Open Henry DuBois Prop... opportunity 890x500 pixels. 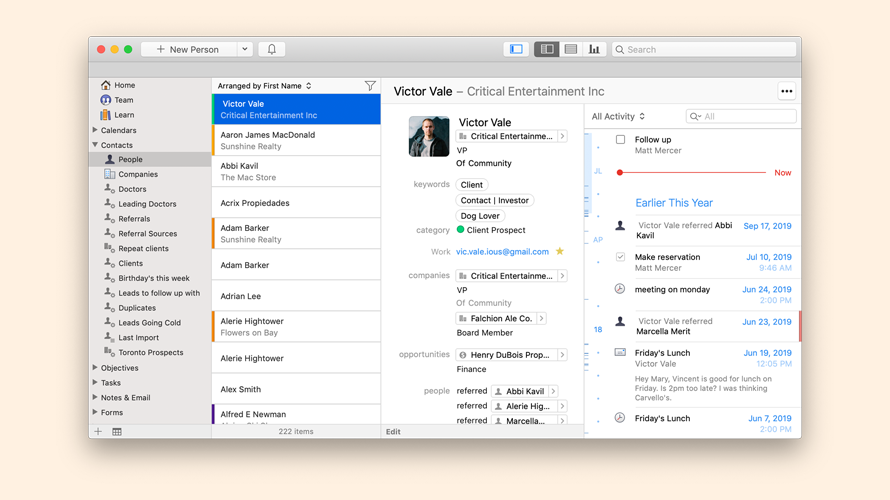[x=511, y=355]
